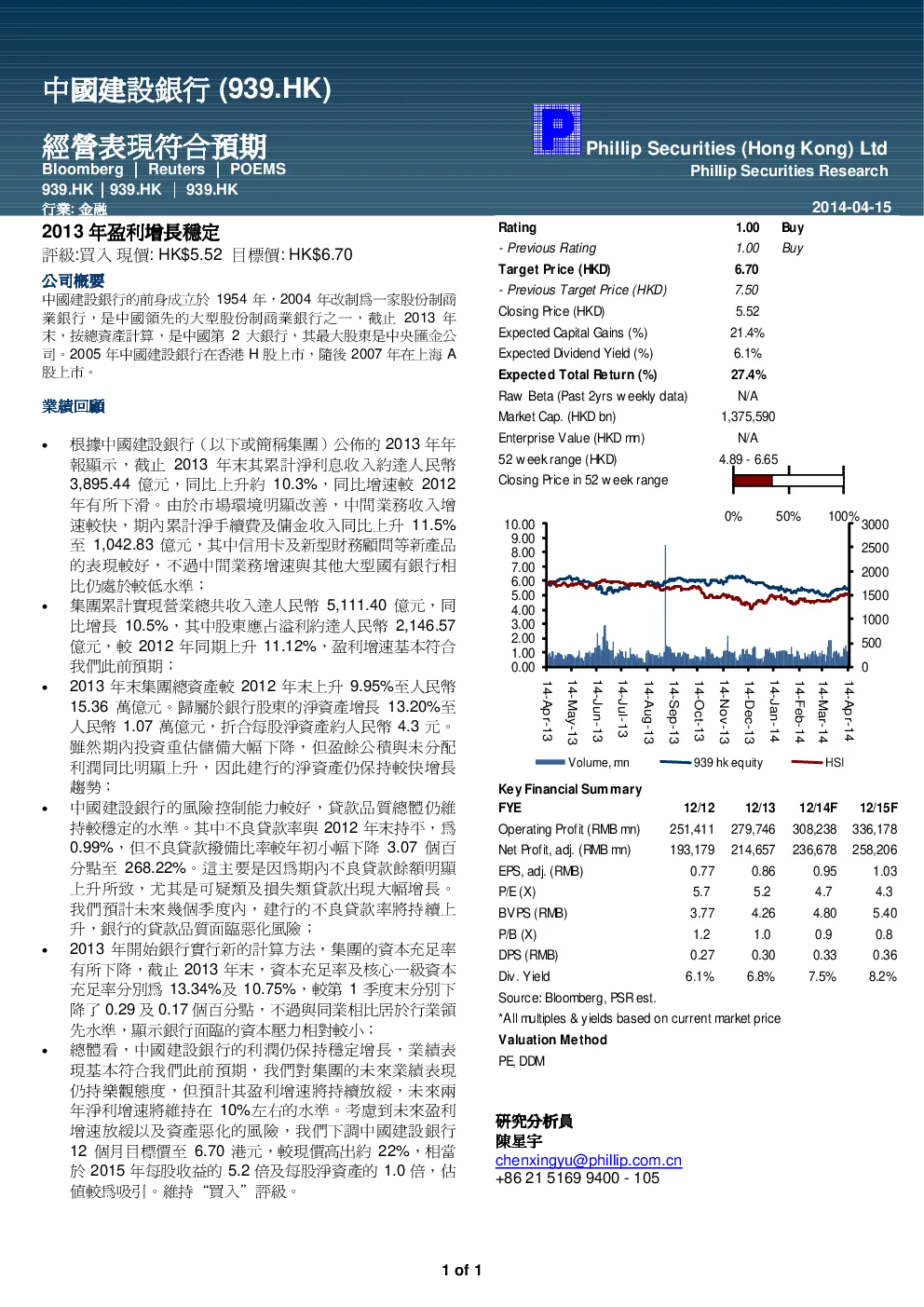
Task: Click the 14-Oct-13 axis label on chart
Action: click(x=699, y=711)
